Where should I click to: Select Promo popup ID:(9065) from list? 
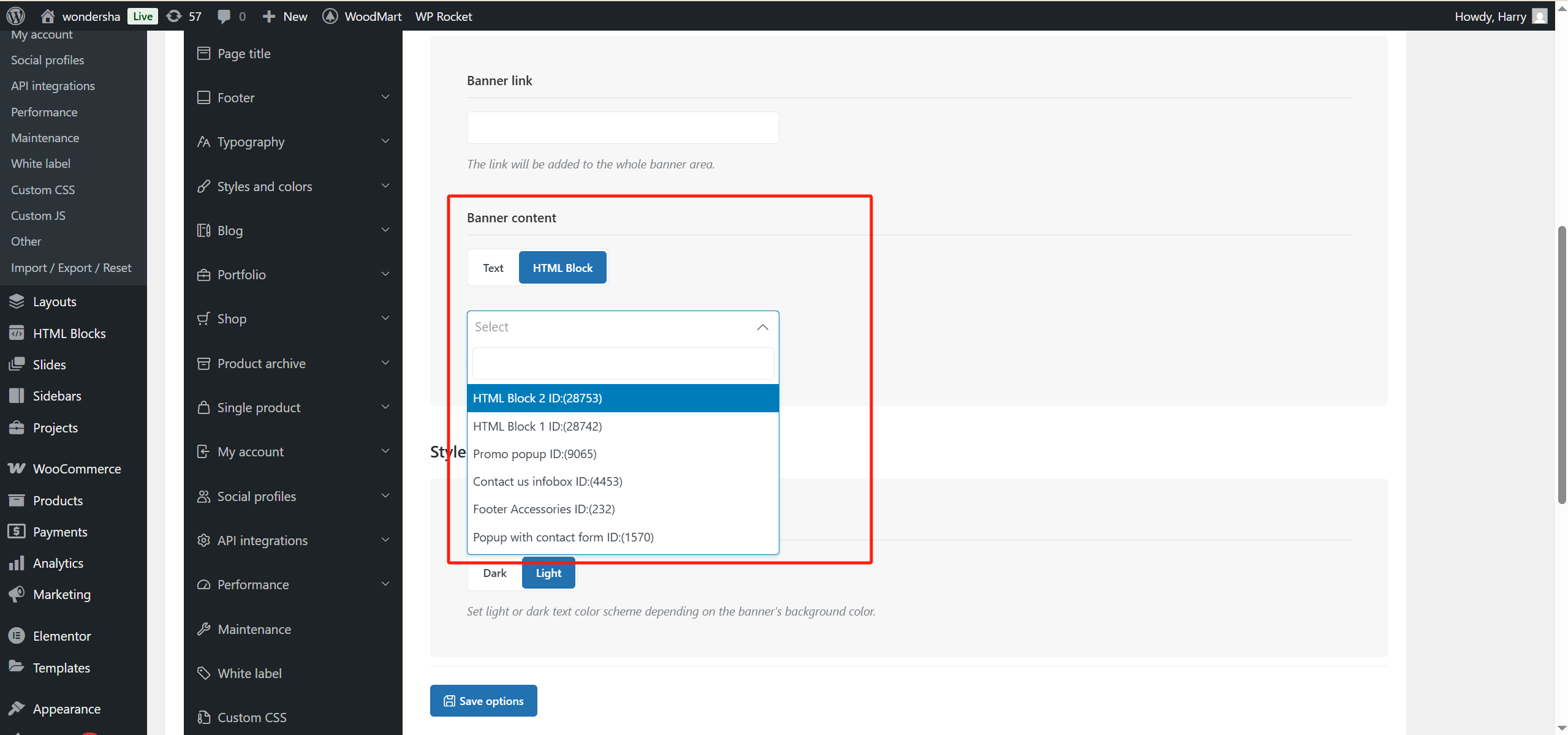coord(534,453)
